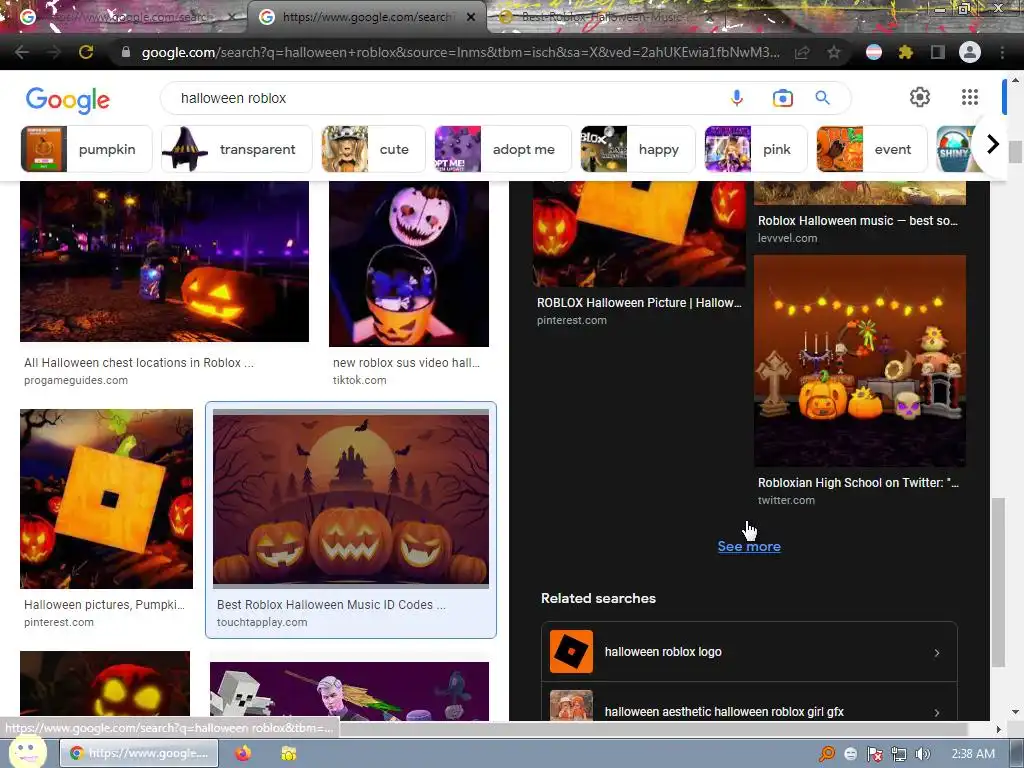The image size is (1024, 768).
Task: Open the skull mask tiktok thumbnail
Action: (x=409, y=264)
